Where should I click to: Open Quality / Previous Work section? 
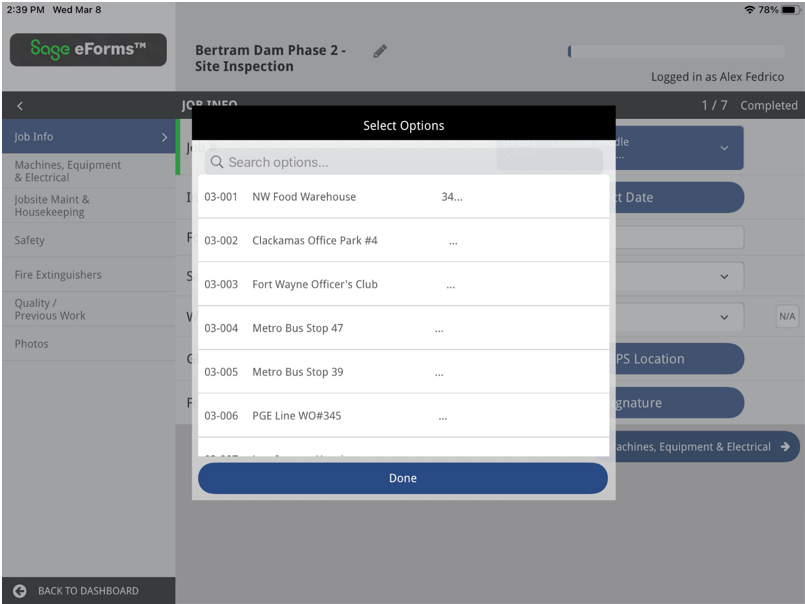point(89,309)
